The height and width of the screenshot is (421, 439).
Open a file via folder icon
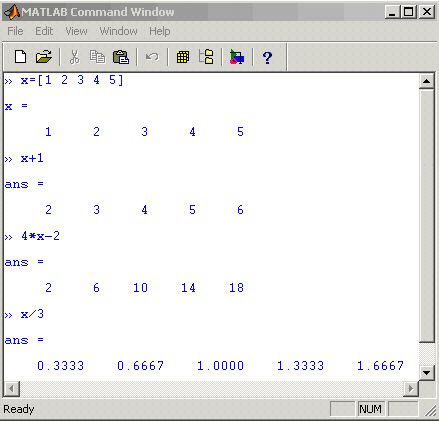(x=44, y=57)
